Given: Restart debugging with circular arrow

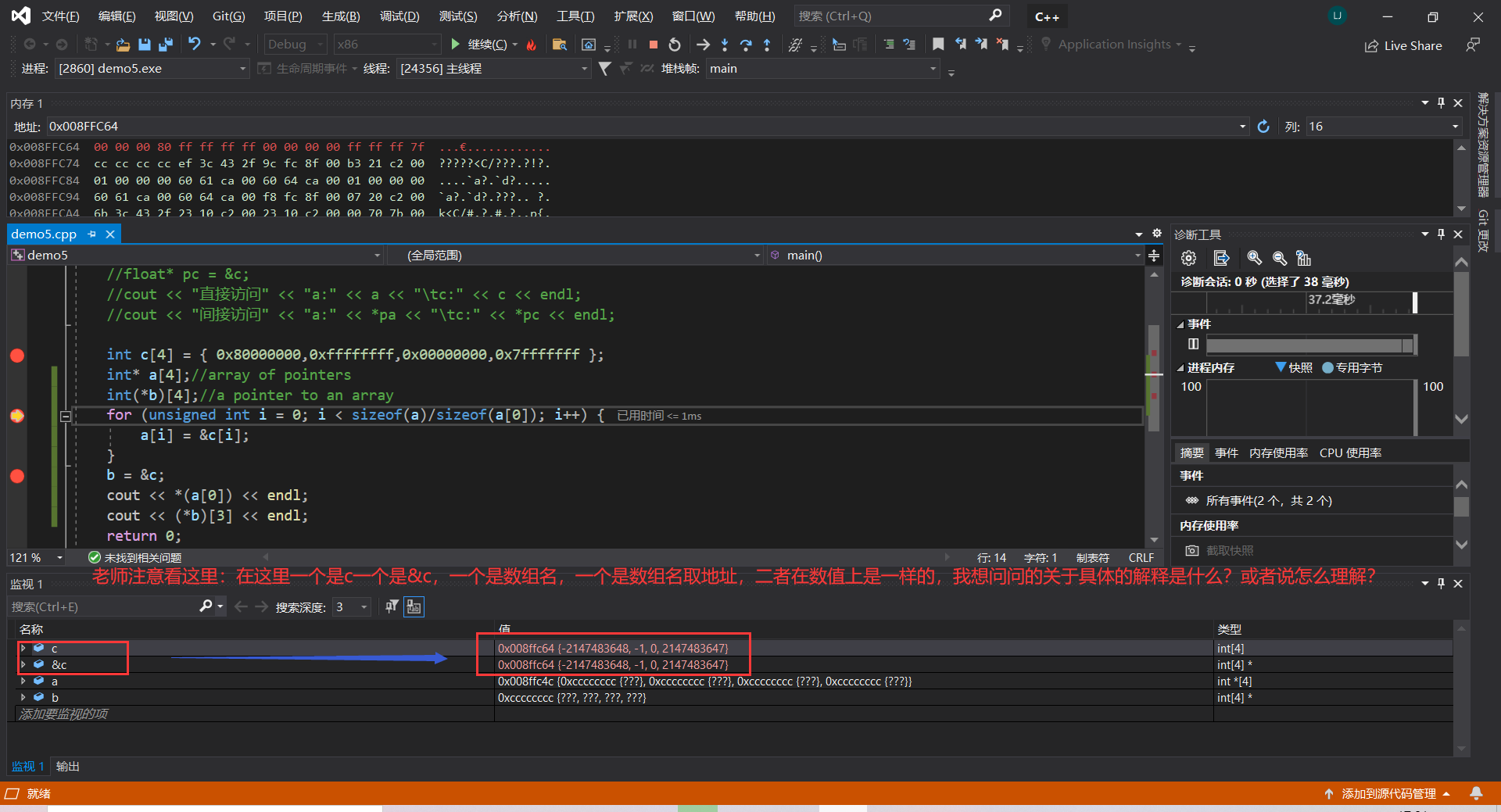Looking at the screenshot, I should (675, 45).
